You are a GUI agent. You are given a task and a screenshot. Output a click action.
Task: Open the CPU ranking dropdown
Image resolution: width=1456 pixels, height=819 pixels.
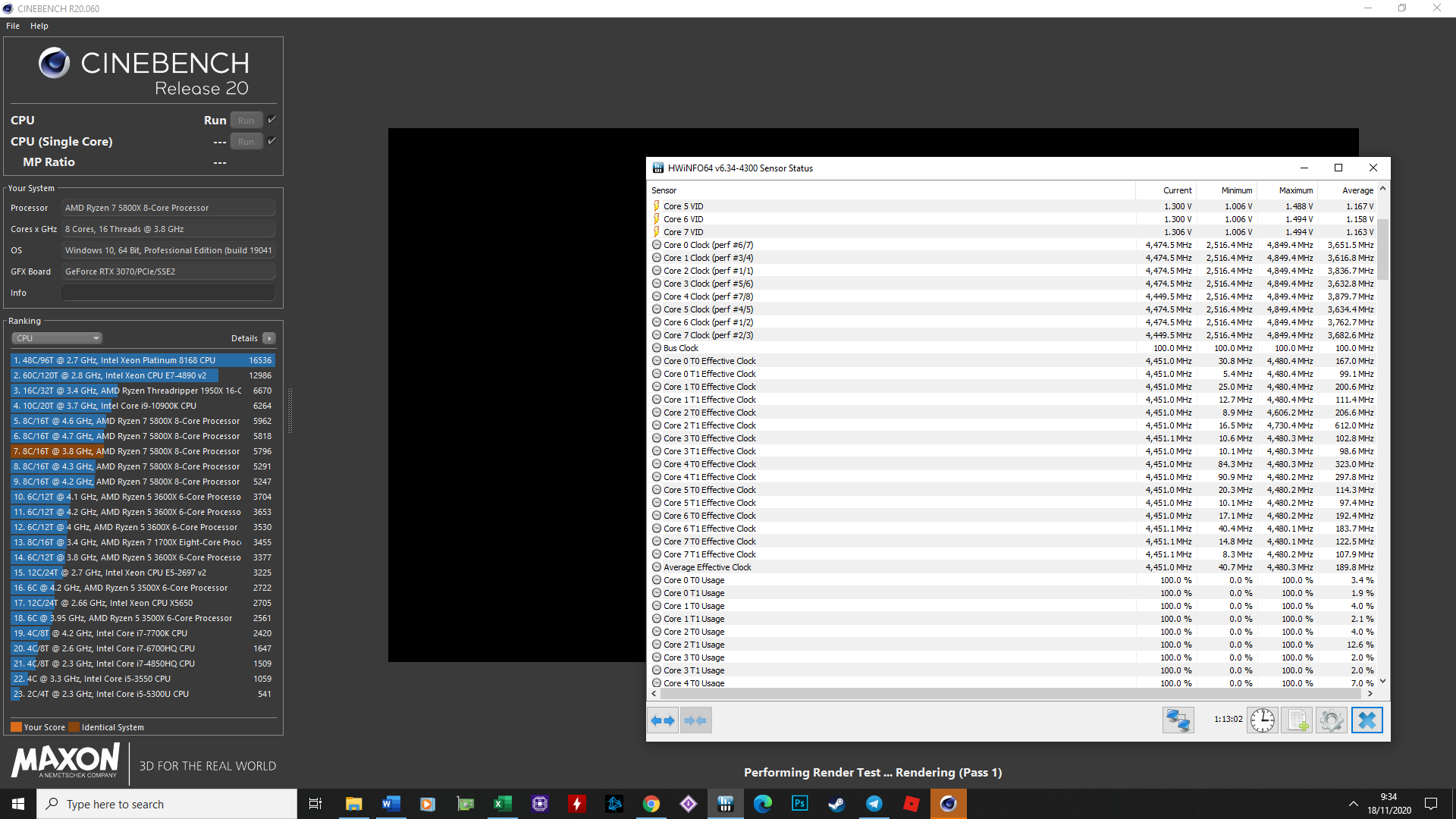click(x=57, y=338)
